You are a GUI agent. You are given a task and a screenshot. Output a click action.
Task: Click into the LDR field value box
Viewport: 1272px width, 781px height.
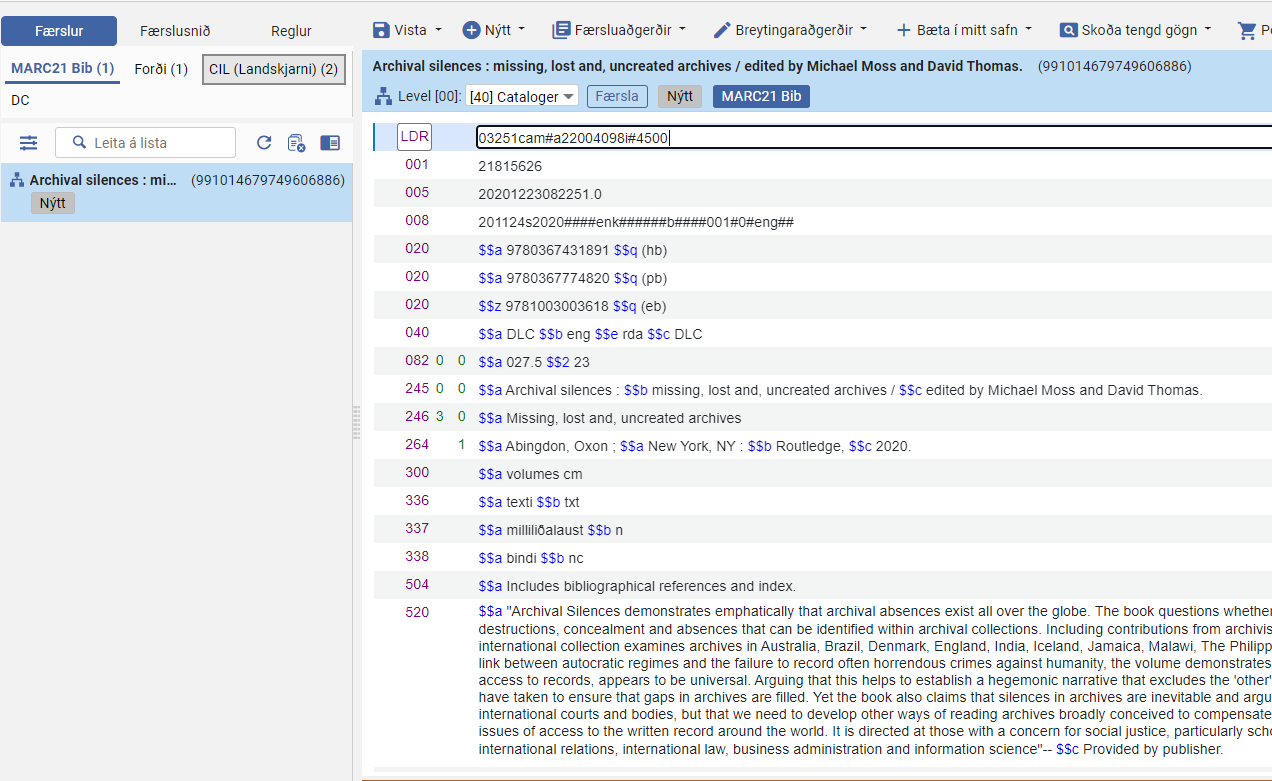tap(873, 138)
